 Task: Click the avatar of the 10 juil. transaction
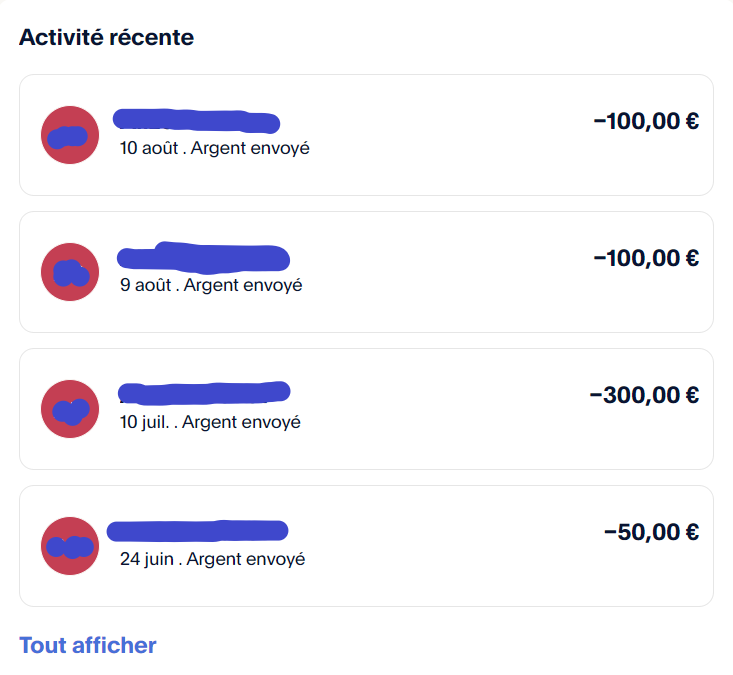pyautogui.click(x=70, y=409)
